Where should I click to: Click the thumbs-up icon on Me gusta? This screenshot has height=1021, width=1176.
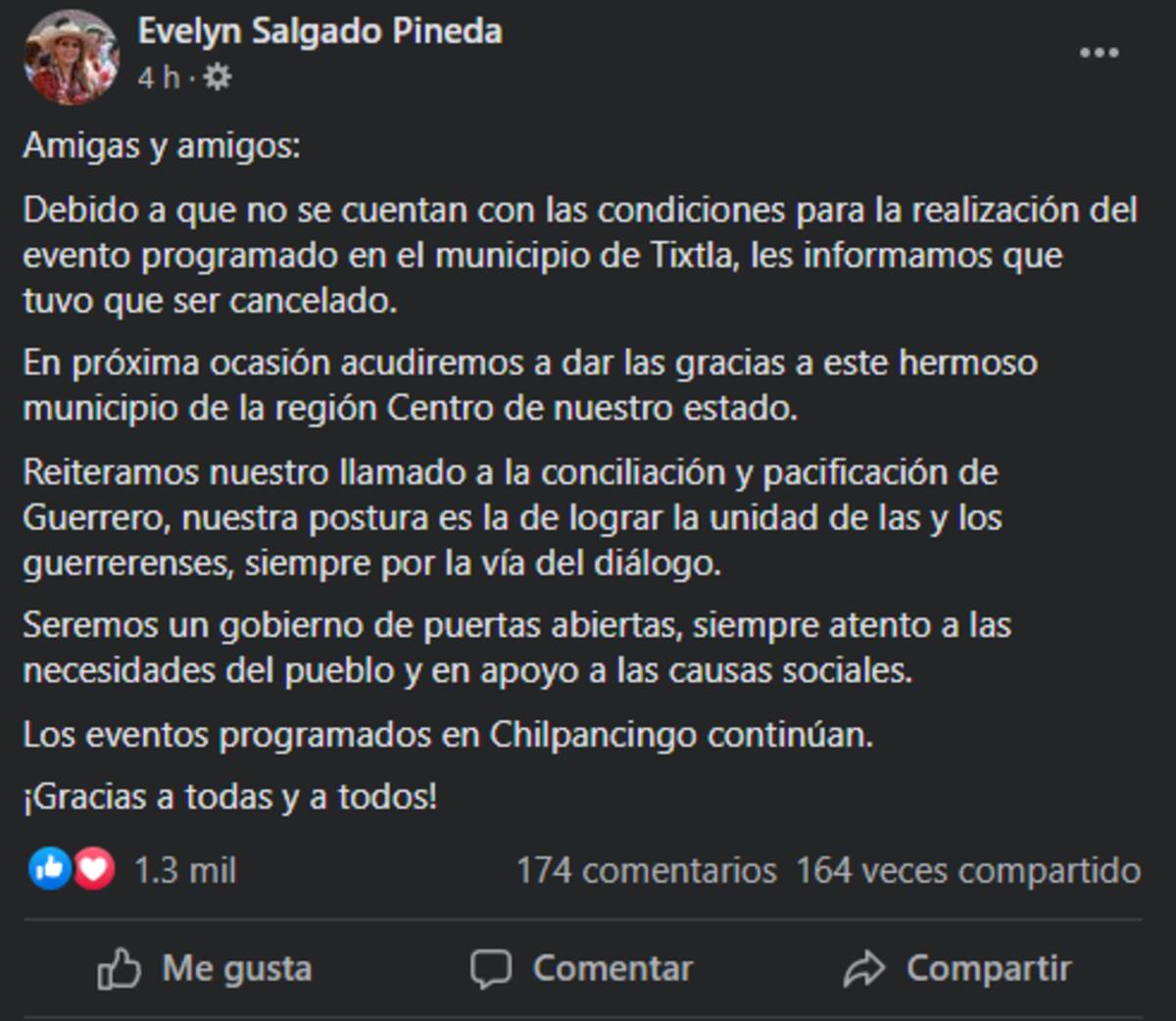[120, 969]
